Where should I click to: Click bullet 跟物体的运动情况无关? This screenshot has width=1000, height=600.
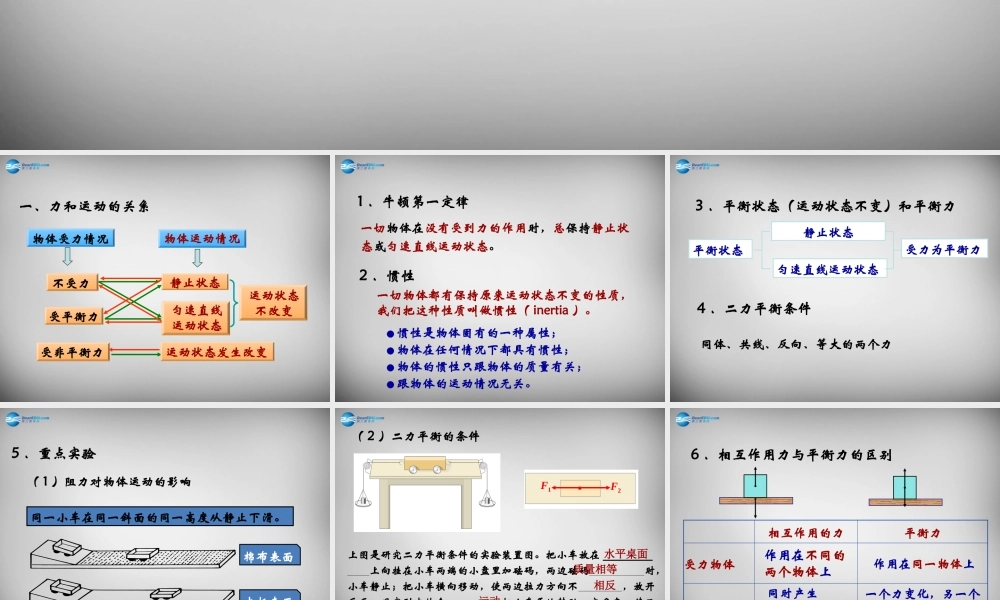(x=459, y=384)
